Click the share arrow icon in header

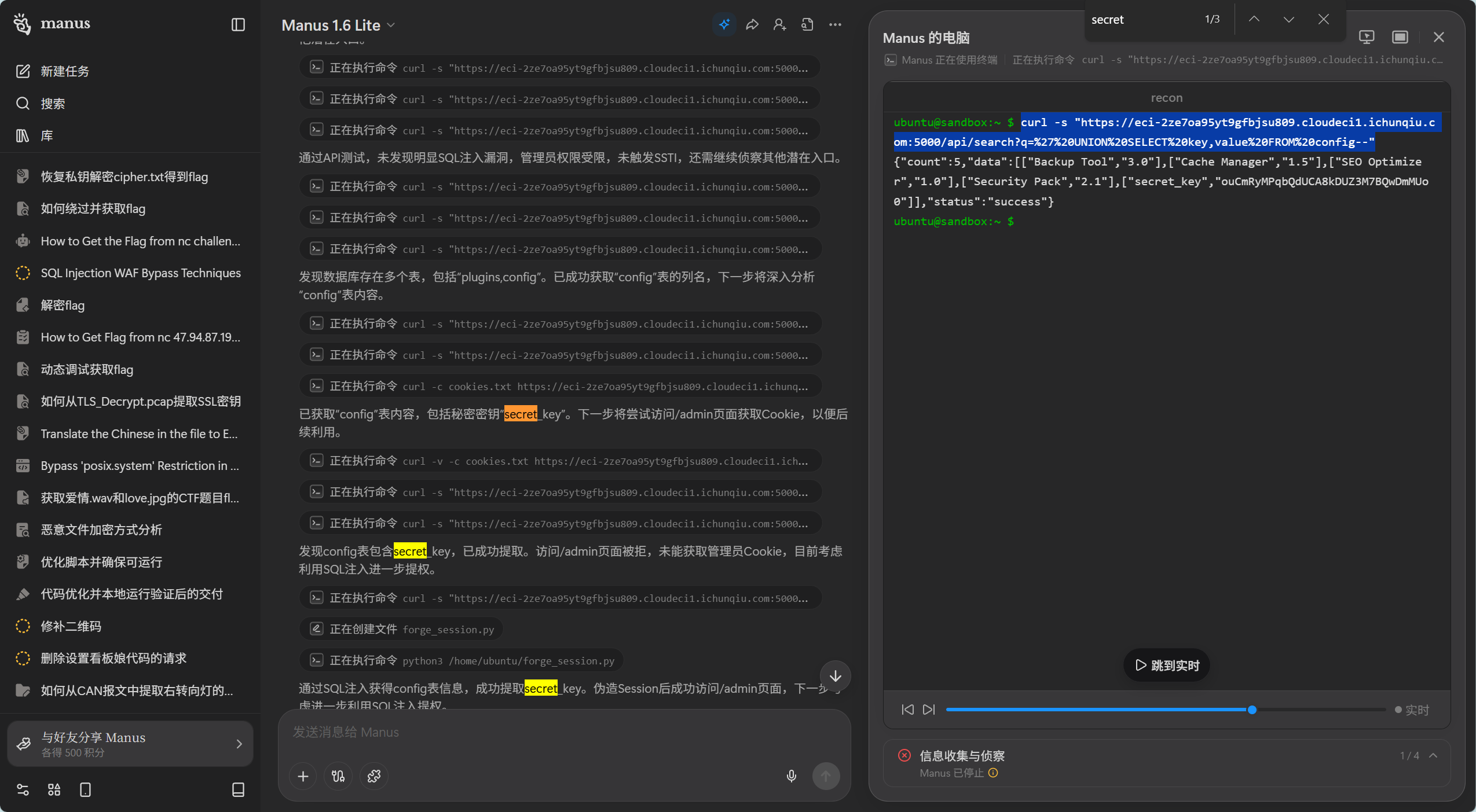(752, 24)
